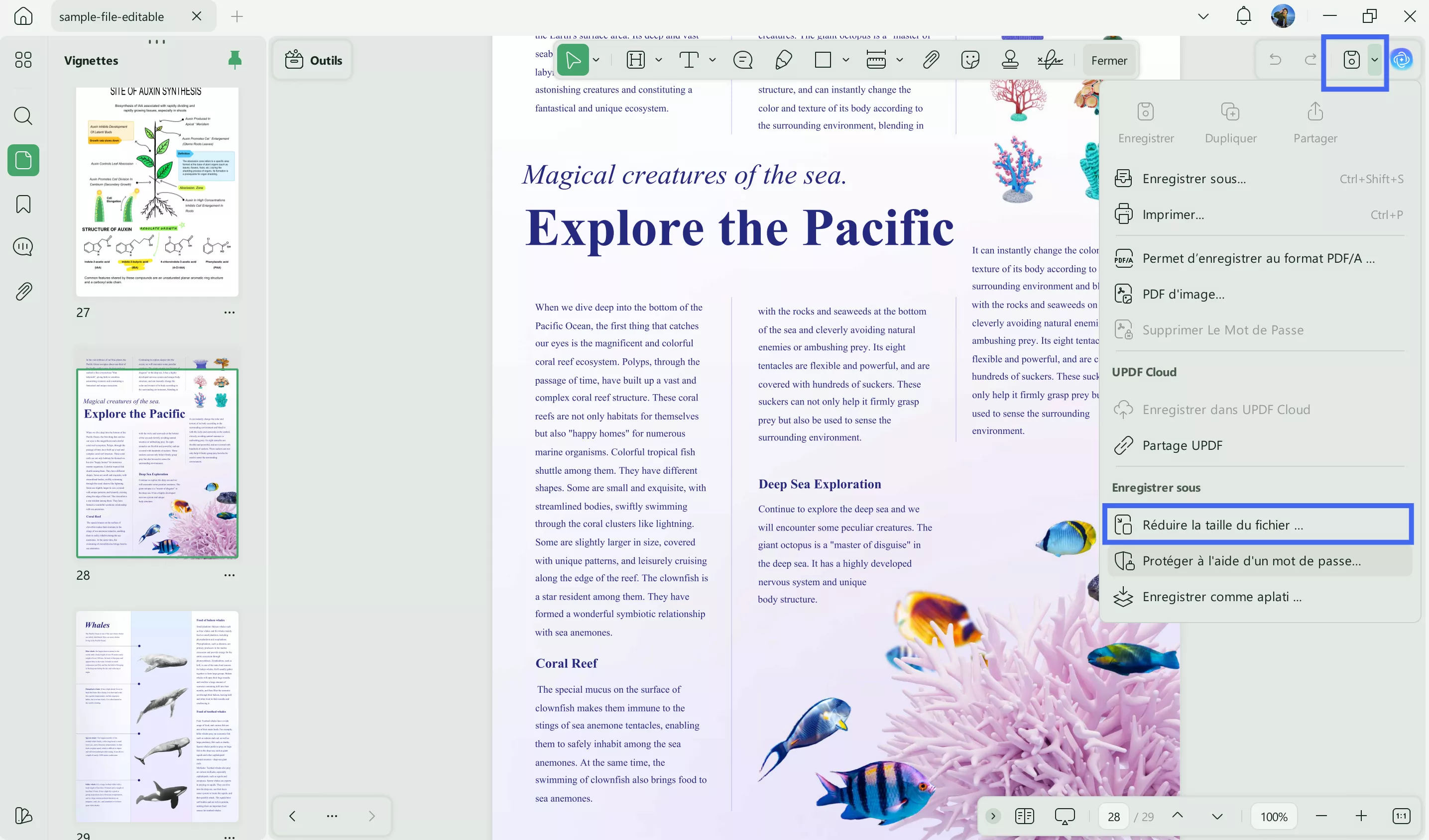Zoom out with minus button

[x=1321, y=816]
